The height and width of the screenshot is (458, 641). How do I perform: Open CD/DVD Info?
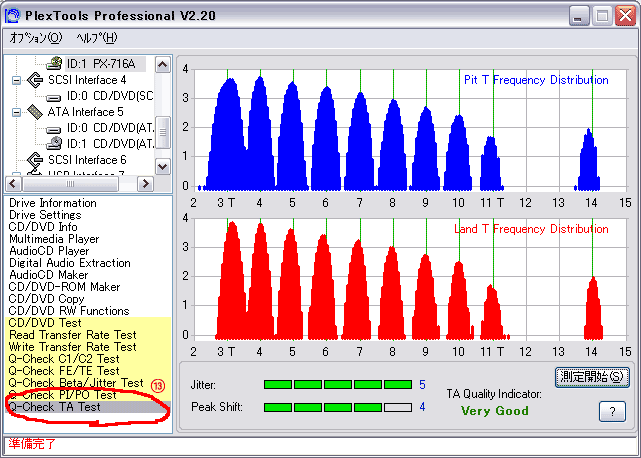[43, 227]
